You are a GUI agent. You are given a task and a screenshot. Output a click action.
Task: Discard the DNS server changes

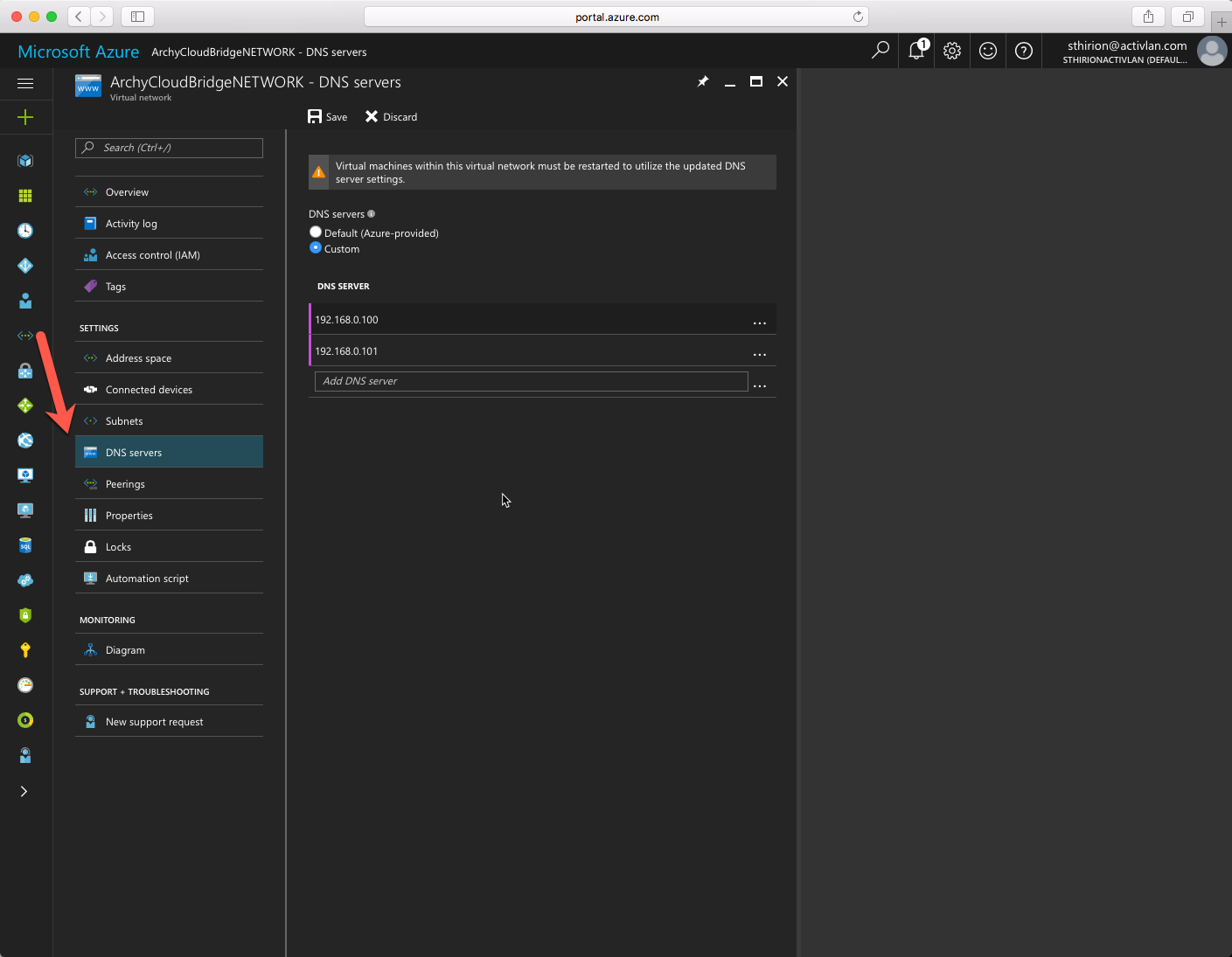coord(392,117)
